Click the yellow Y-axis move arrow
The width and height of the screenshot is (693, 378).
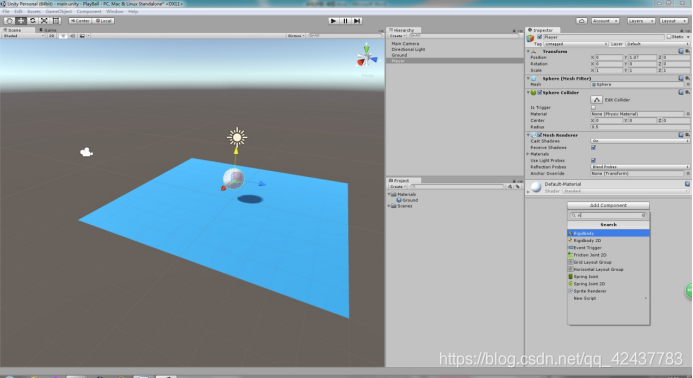236,151
